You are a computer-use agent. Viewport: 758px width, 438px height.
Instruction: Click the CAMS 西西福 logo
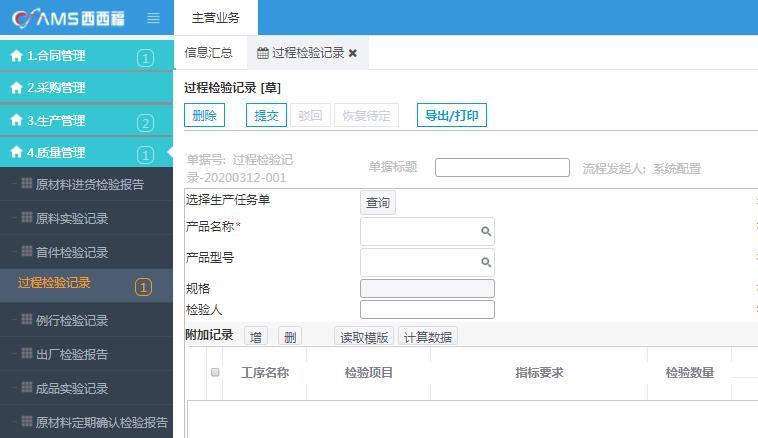point(68,18)
